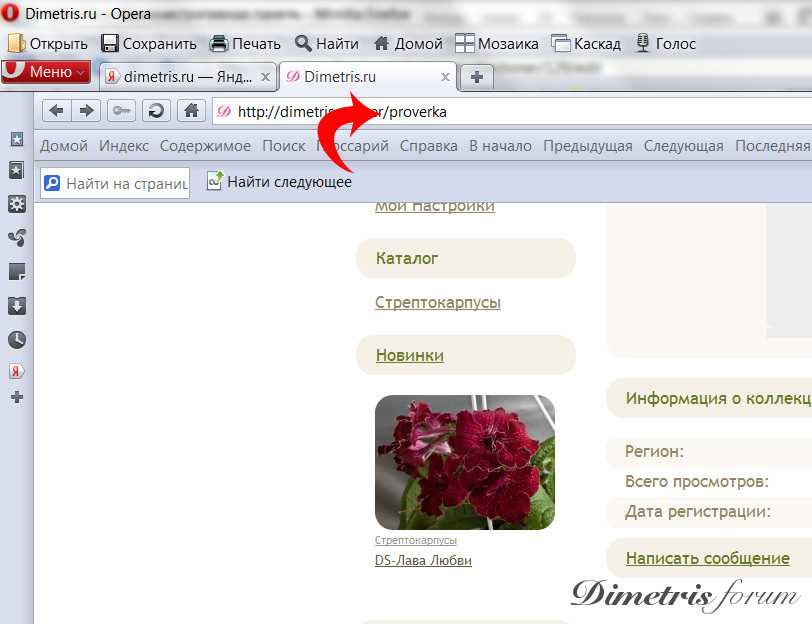Click the Найти magnifier icon on the toolbar
Image resolution: width=812 pixels, height=624 pixels.
click(302, 43)
